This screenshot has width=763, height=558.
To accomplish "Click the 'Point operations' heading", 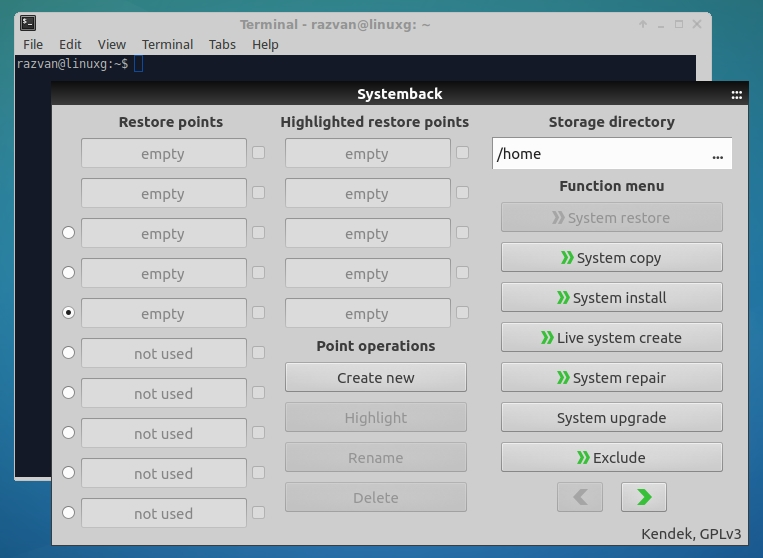I will 376,346.
